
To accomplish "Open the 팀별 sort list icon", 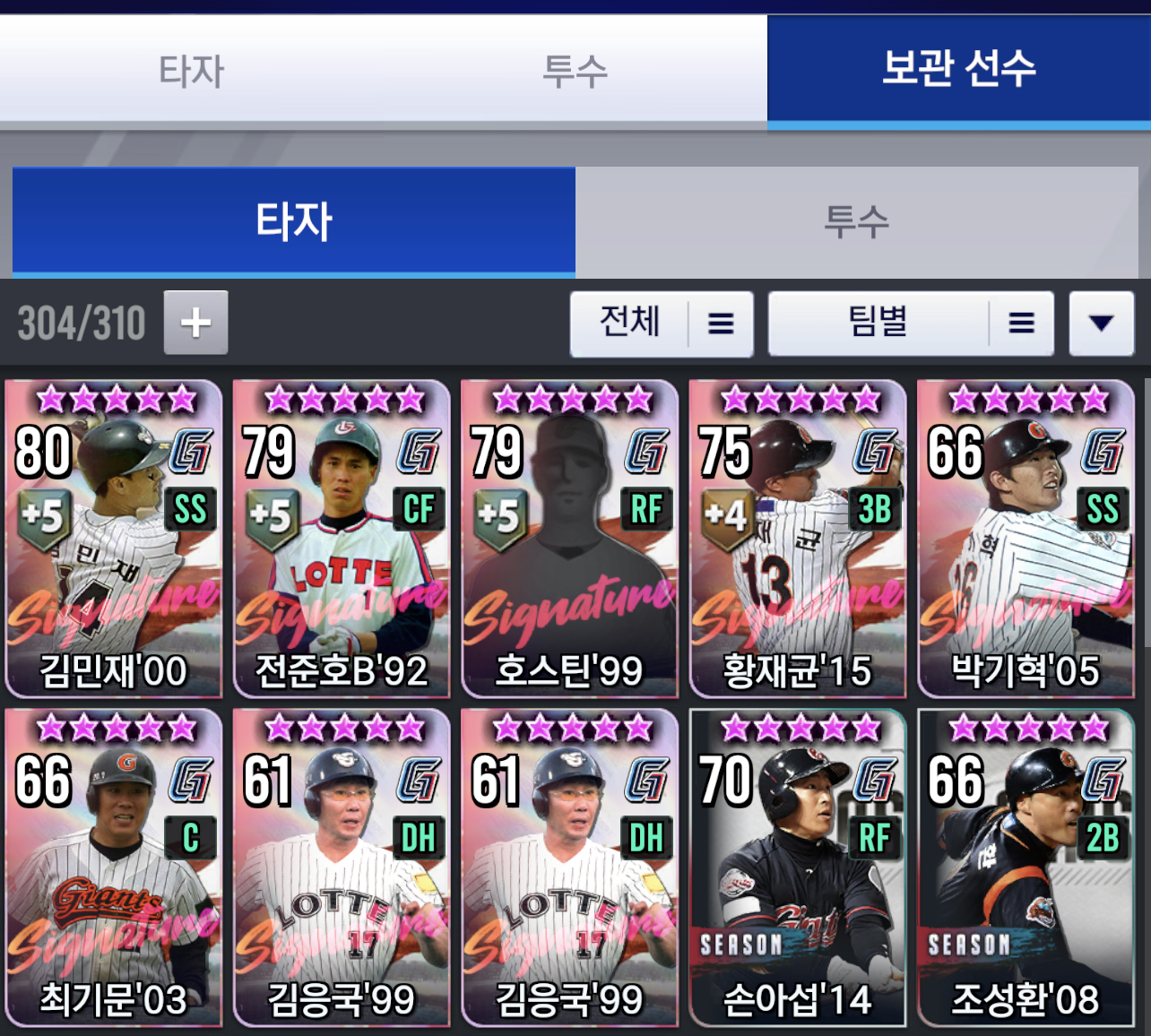I will pyautogui.click(x=1021, y=323).
